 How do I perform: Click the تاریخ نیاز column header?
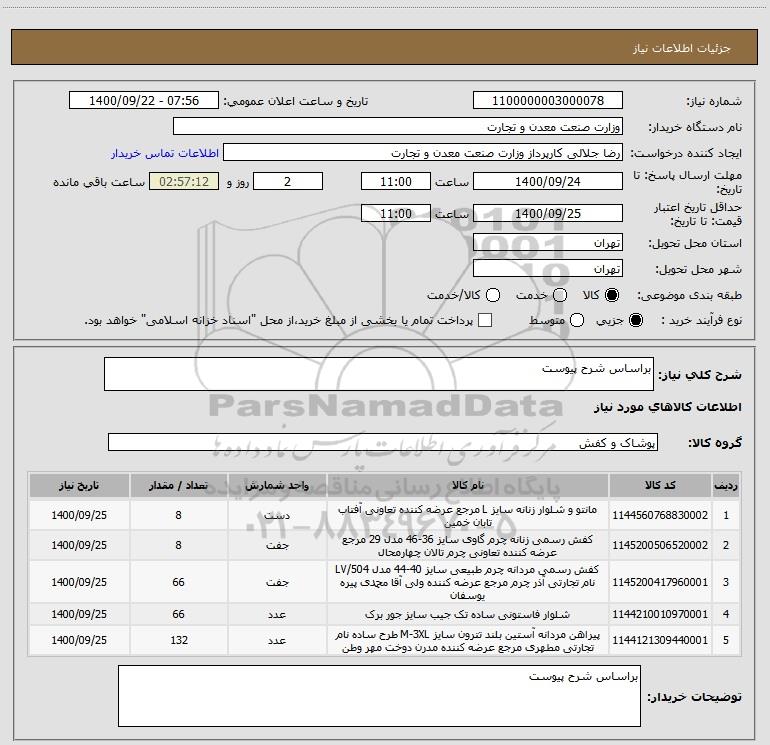pyautogui.click(x=79, y=485)
